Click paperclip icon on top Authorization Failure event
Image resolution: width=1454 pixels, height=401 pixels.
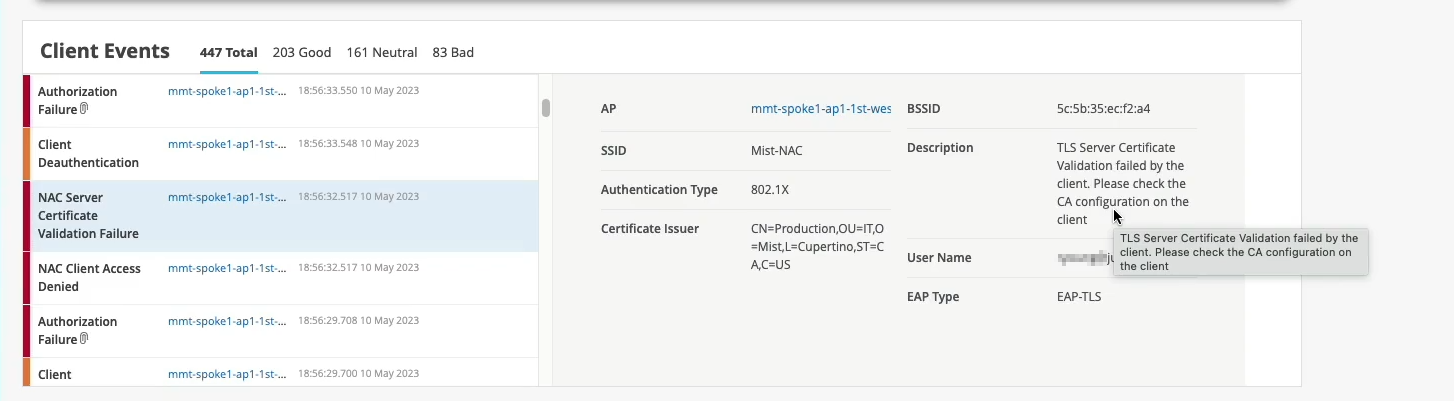[85, 109]
